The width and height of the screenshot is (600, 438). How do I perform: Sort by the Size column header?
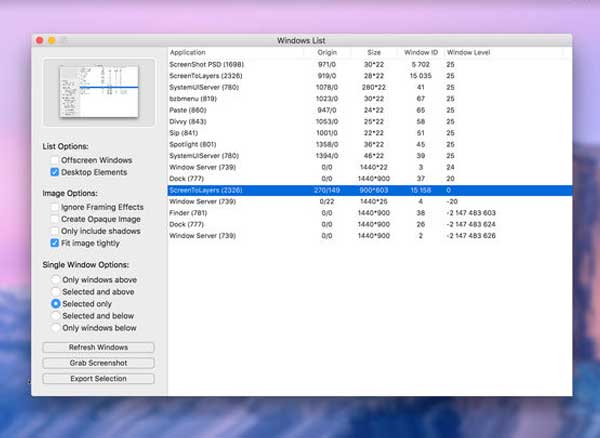click(x=374, y=52)
